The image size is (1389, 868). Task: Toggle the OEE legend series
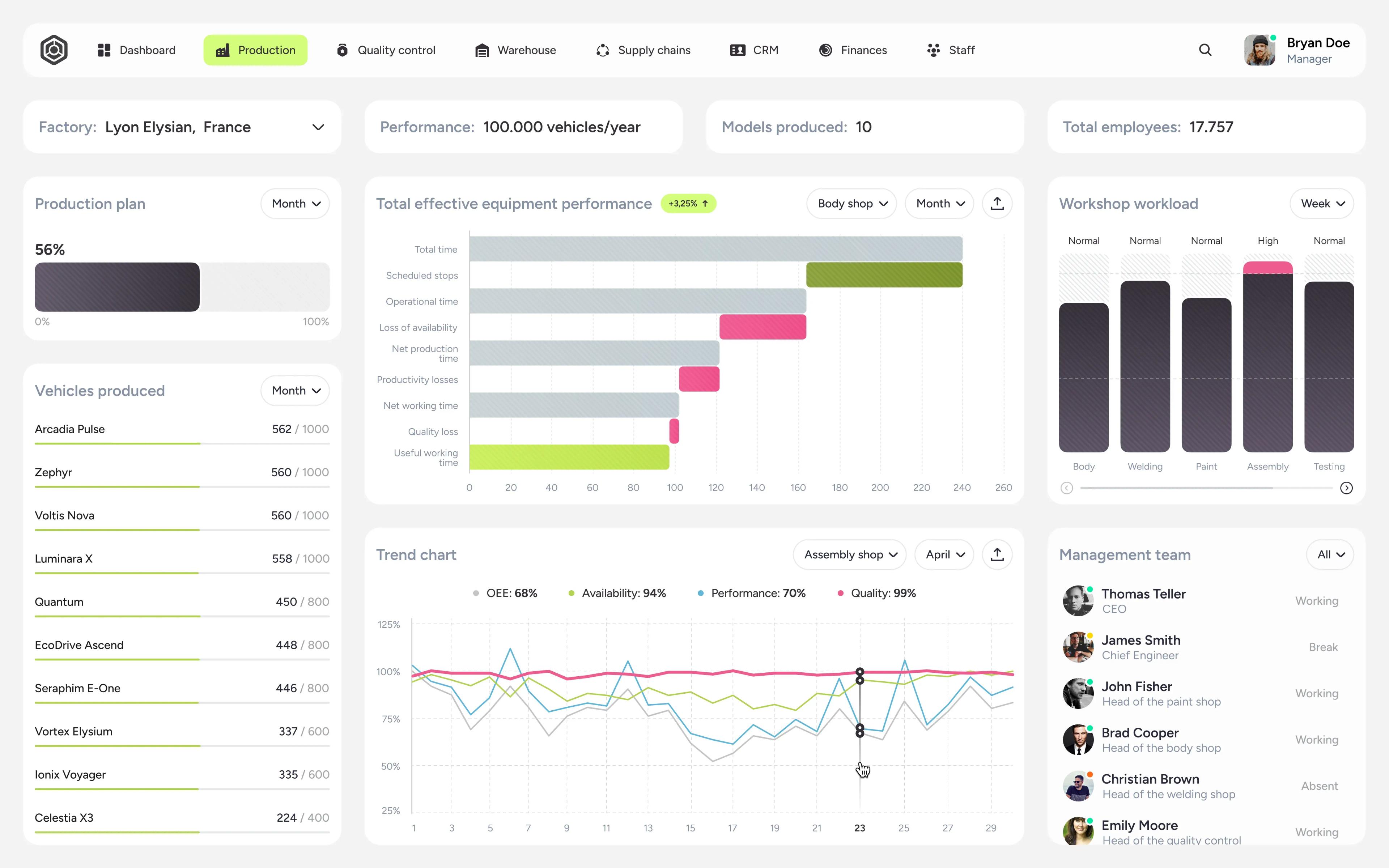tap(505, 593)
